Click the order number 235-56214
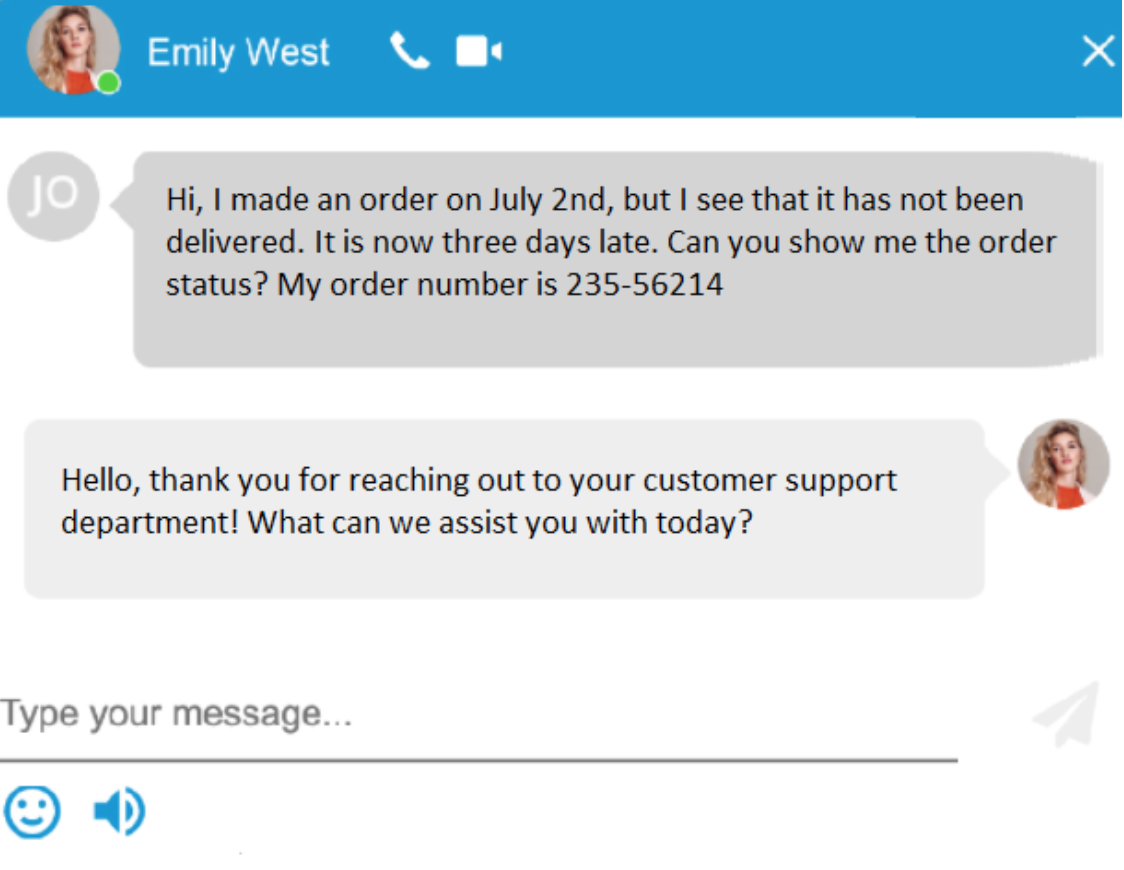This screenshot has width=1124, height=870. pyautogui.click(x=644, y=285)
